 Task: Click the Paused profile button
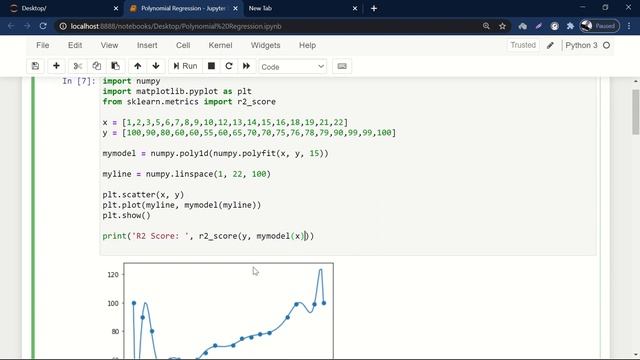599,26
